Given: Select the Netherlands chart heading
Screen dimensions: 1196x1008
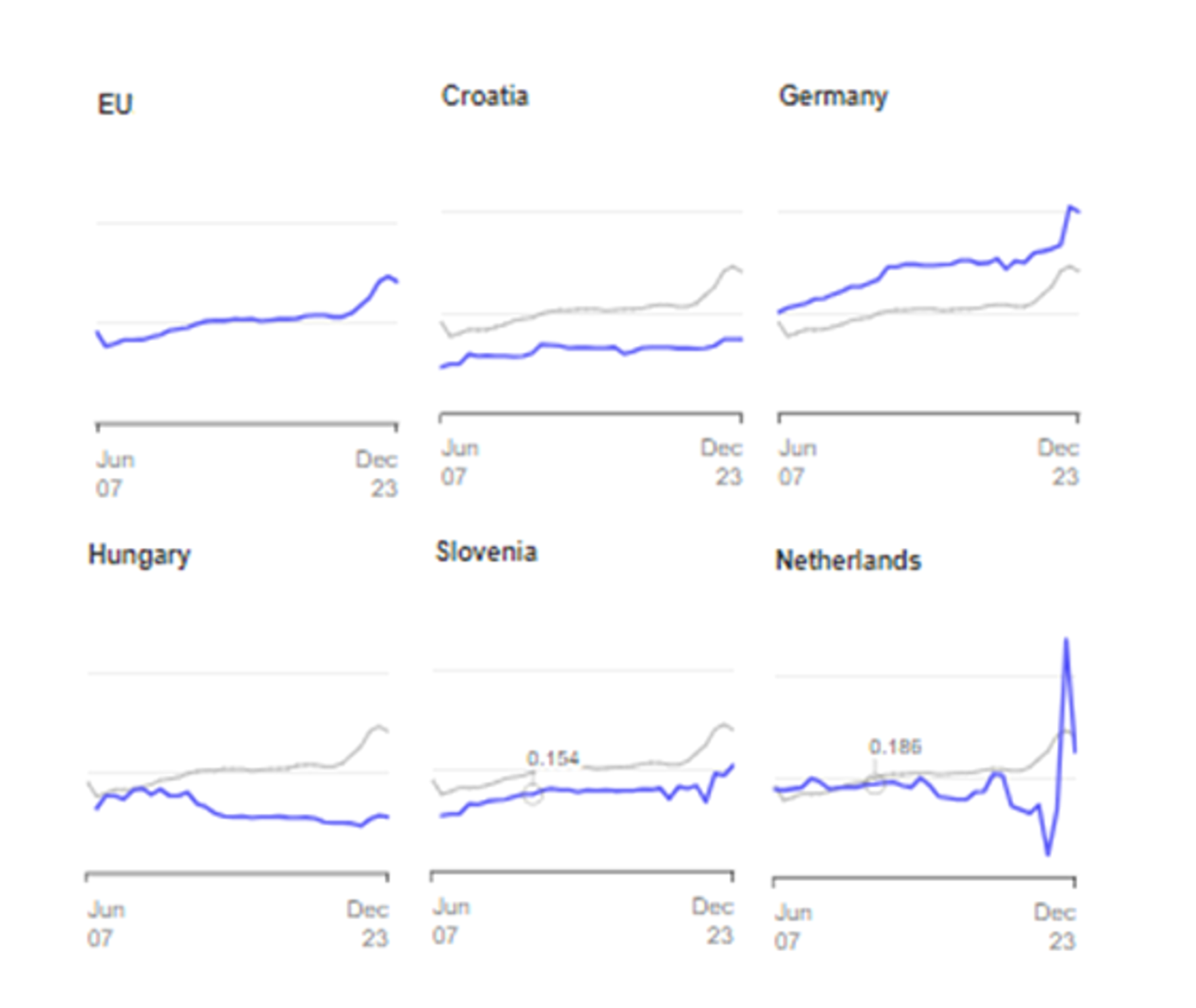Looking at the screenshot, I should [848, 561].
